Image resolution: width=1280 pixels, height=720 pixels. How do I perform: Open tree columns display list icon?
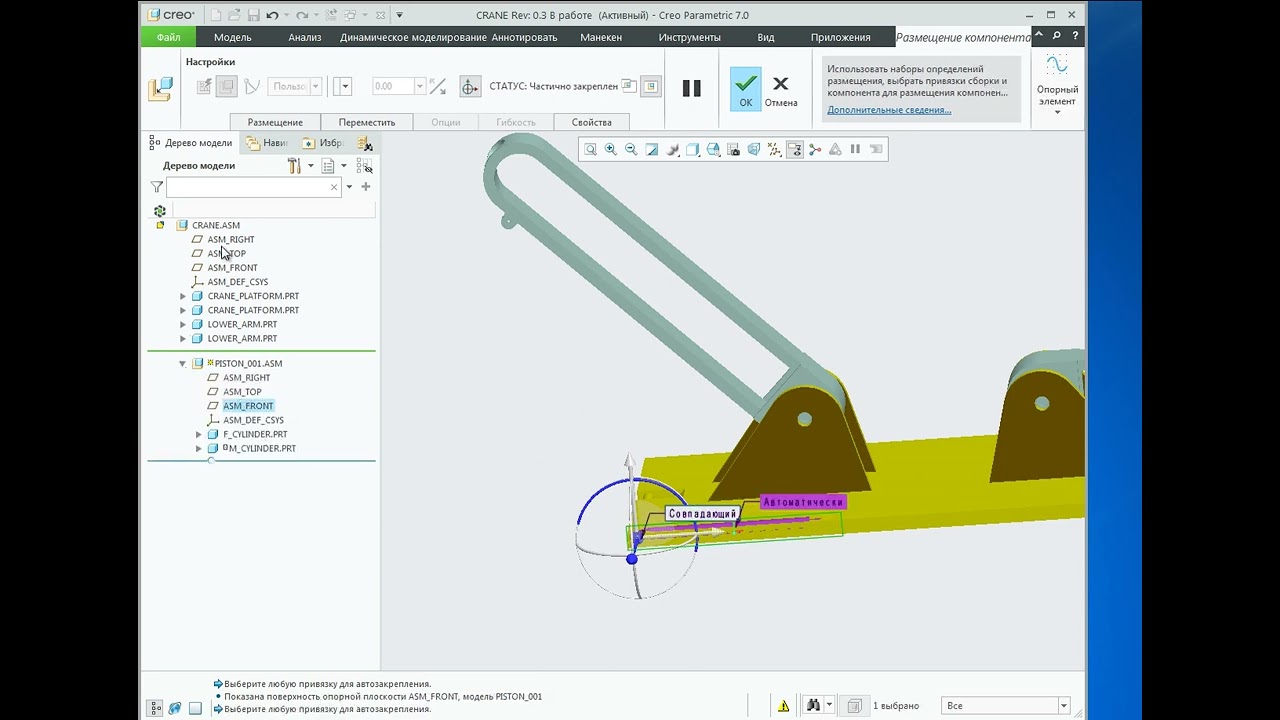(328, 165)
